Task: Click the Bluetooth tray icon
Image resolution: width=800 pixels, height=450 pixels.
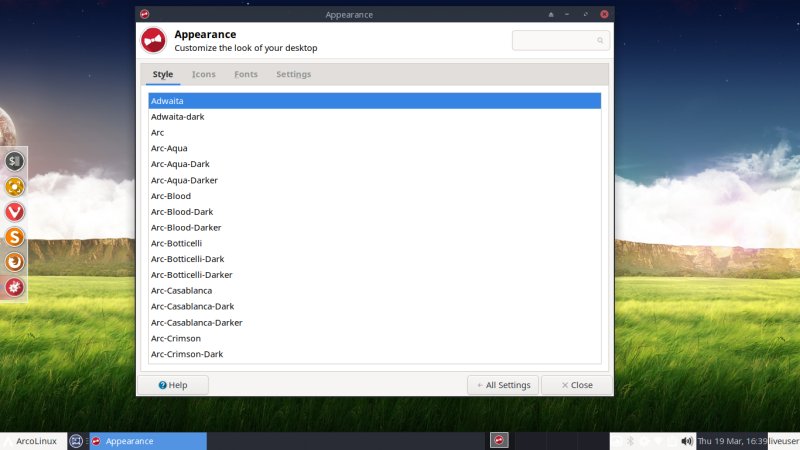Action: pyautogui.click(x=631, y=441)
